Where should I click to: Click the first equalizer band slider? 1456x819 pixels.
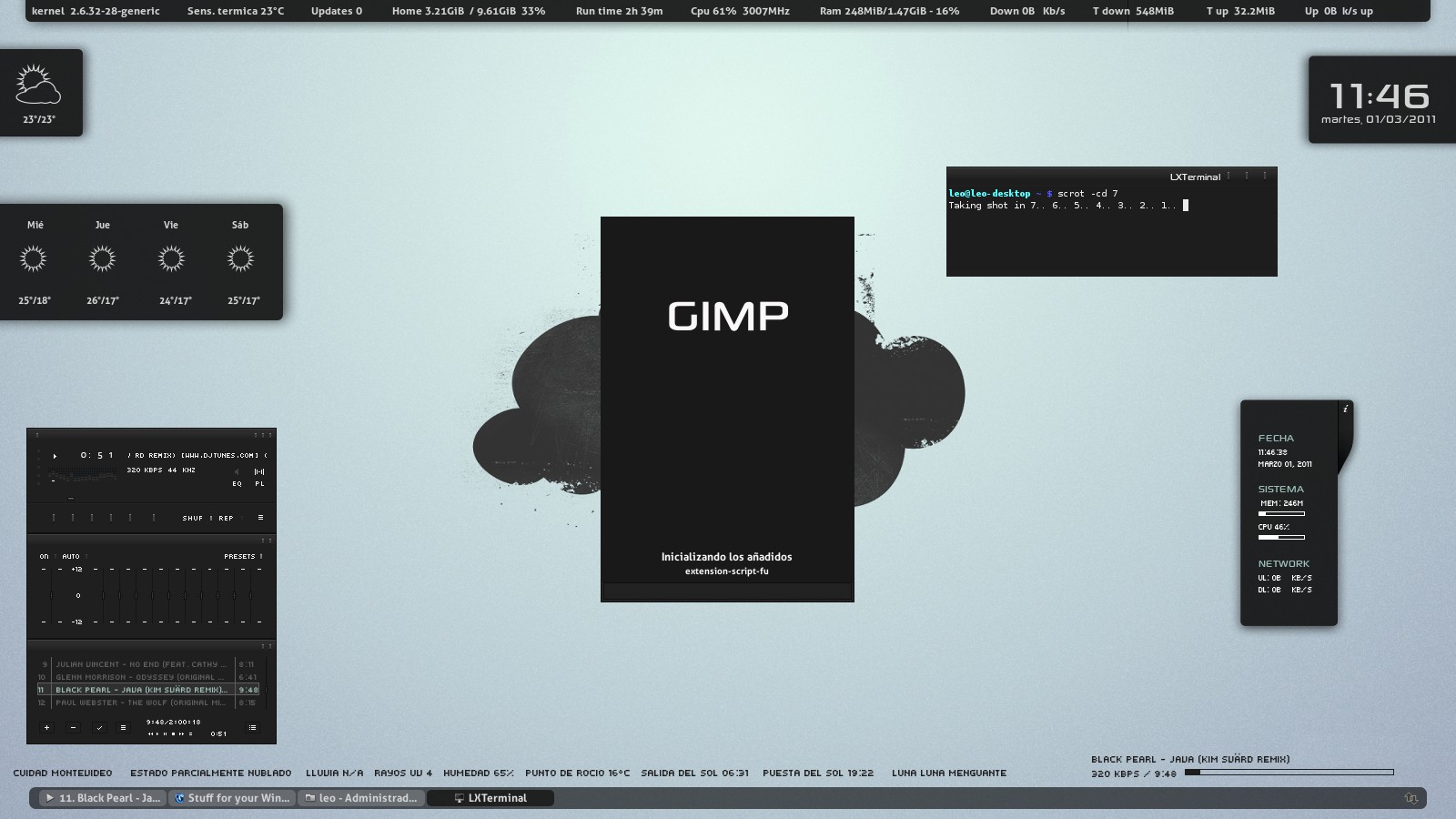103,595
